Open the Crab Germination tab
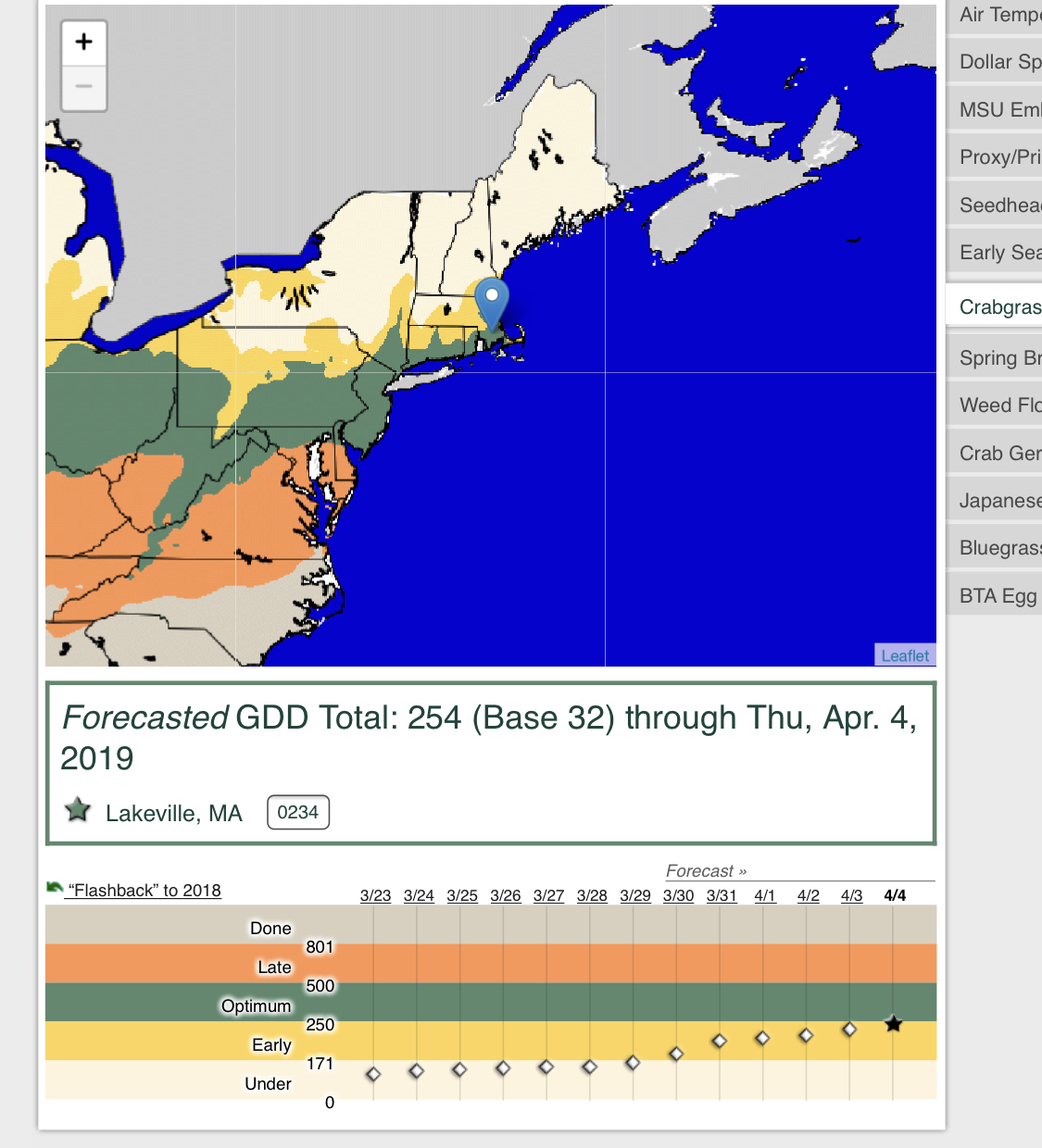1042x1148 pixels. click(x=995, y=454)
